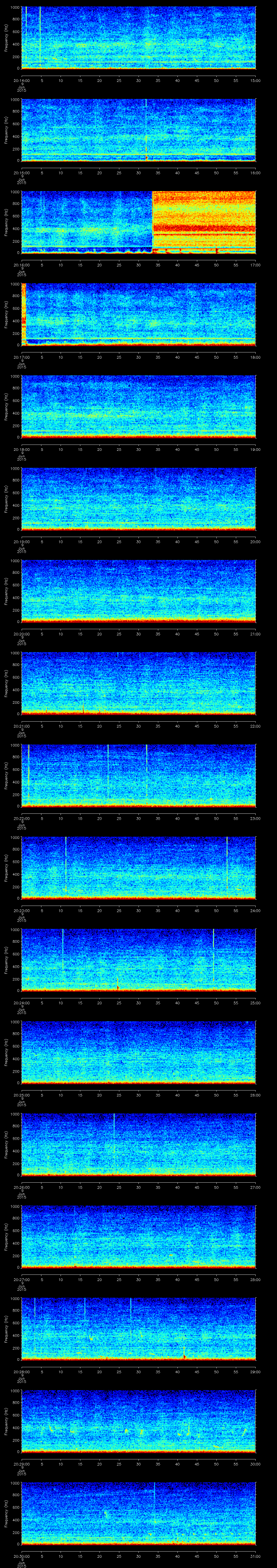Click the '20:29:00' start time label
This screenshot has height=1568, width=277.
click(21, 1463)
